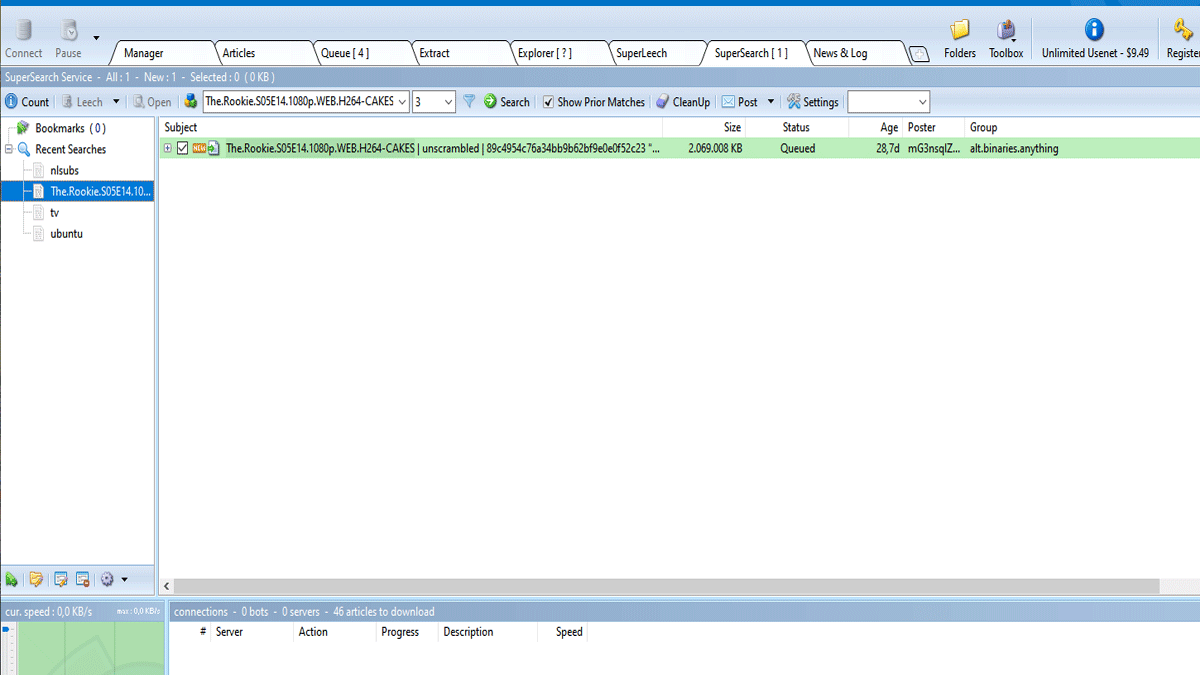Toggle checkbox on The.Rookie result row

182,149
